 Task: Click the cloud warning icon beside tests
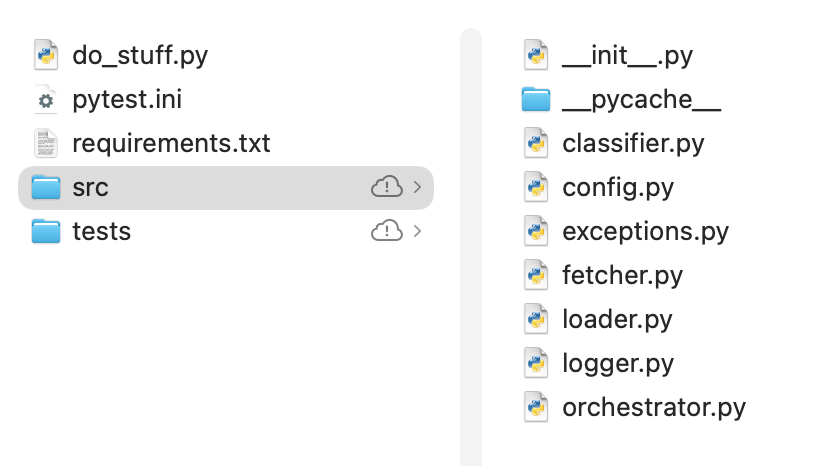click(386, 231)
